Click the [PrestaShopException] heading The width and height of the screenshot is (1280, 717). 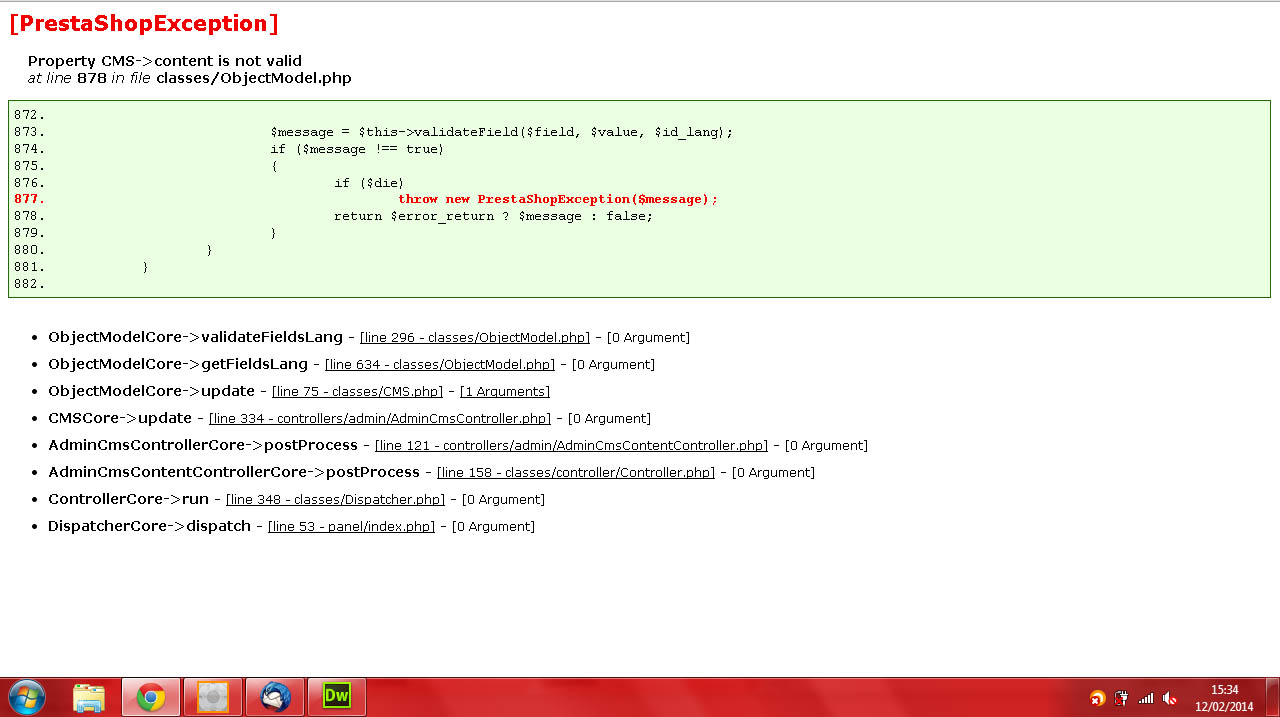(144, 24)
